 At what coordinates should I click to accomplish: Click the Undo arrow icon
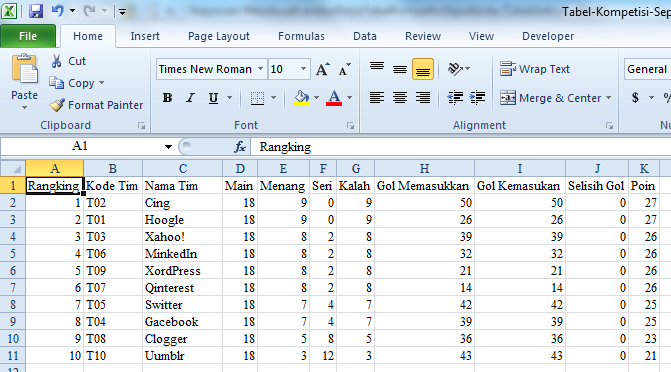pos(57,10)
